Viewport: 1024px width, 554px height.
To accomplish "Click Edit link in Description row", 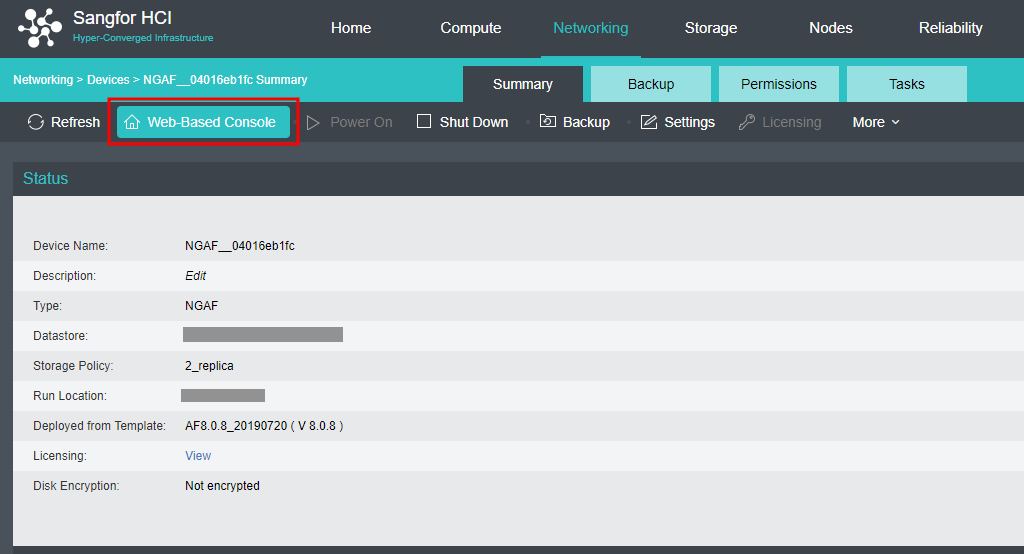I will pos(195,276).
